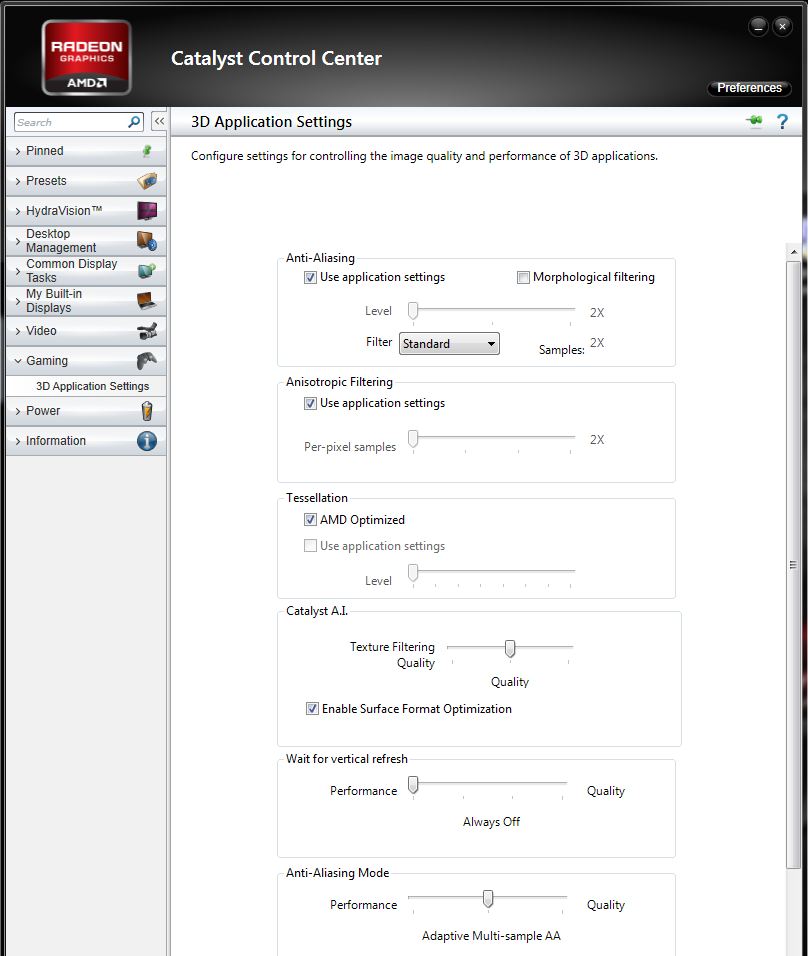Click the Pinned pushpin icon

pyautogui.click(x=147, y=151)
